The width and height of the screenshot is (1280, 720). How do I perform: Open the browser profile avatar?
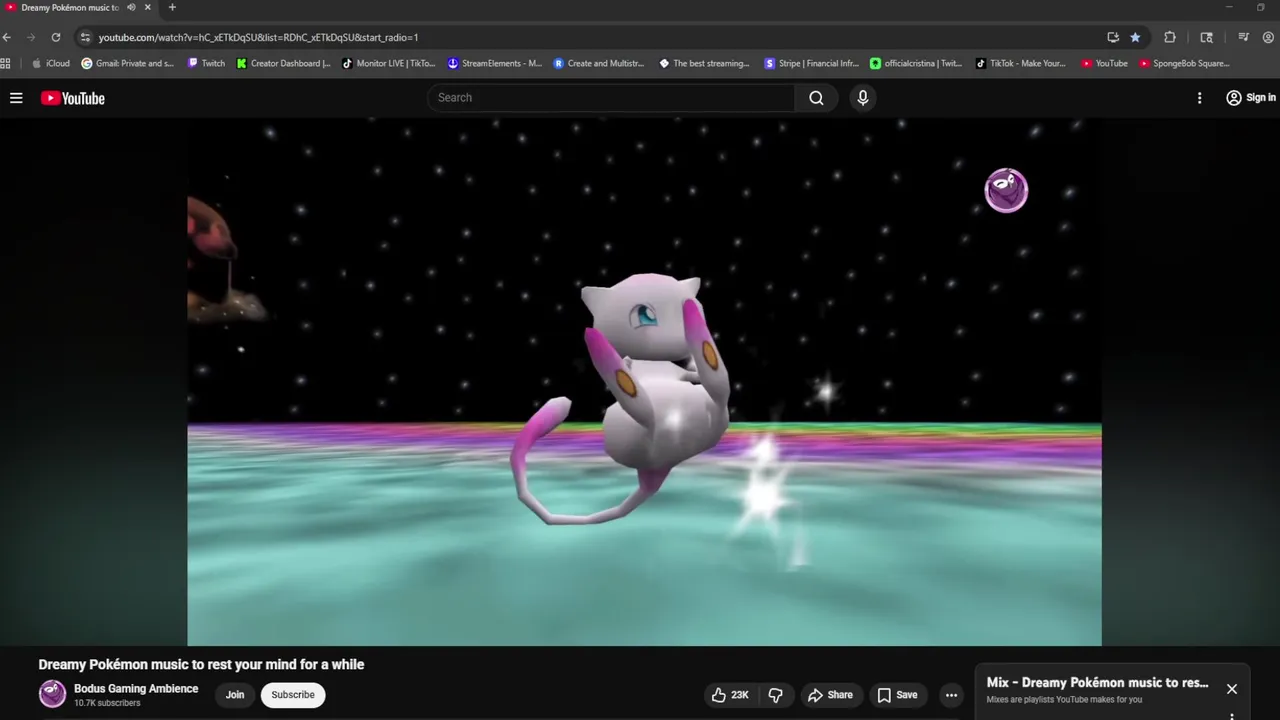click(1269, 37)
